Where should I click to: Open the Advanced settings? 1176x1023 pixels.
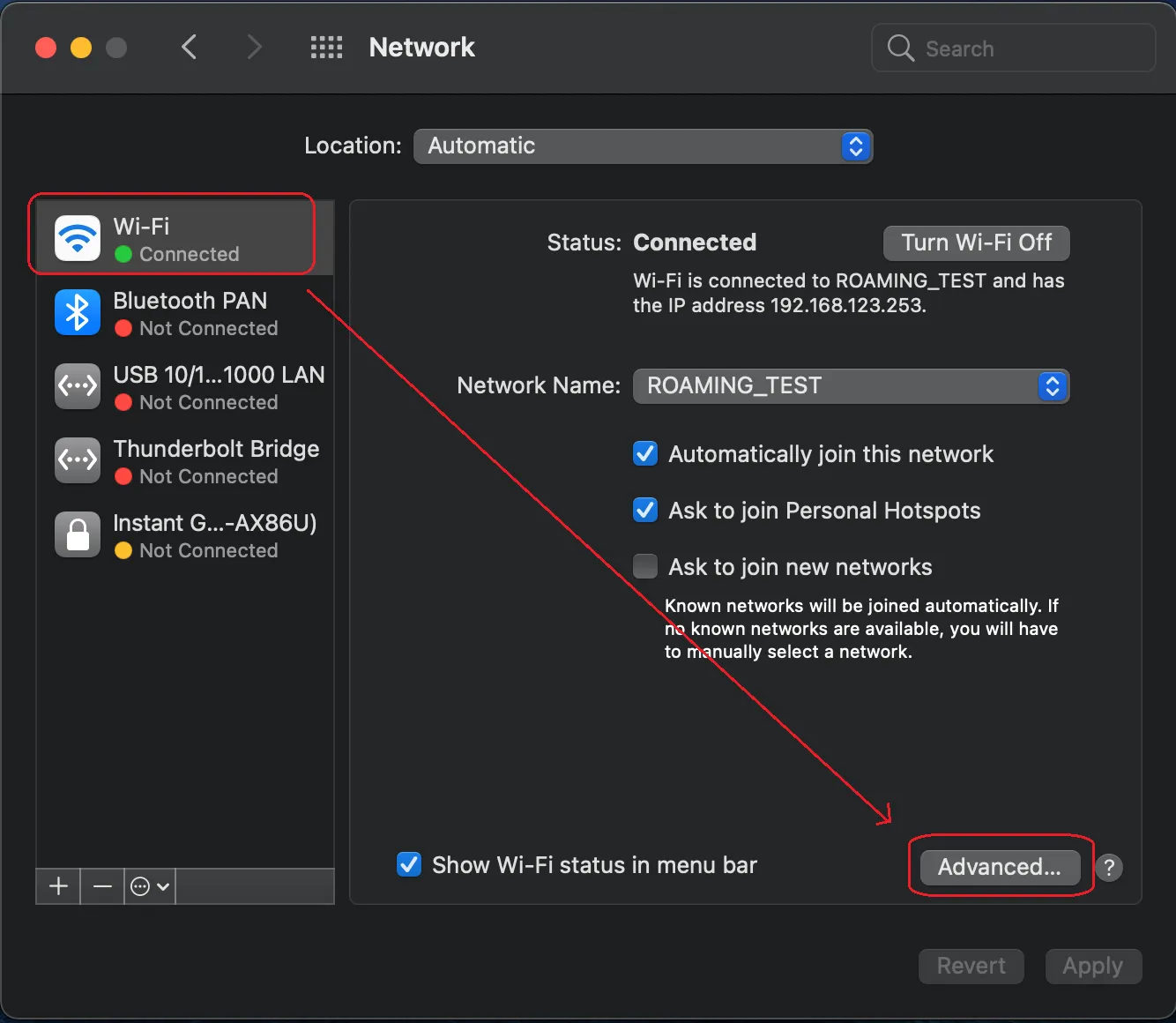[x=998, y=866]
